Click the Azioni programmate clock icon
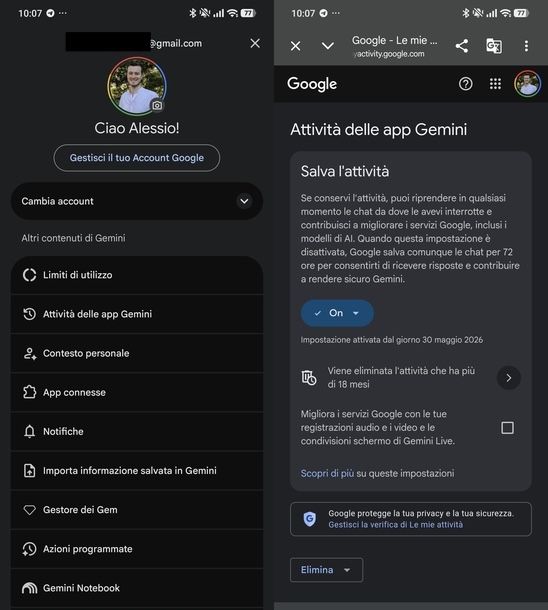 tap(30, 549)
